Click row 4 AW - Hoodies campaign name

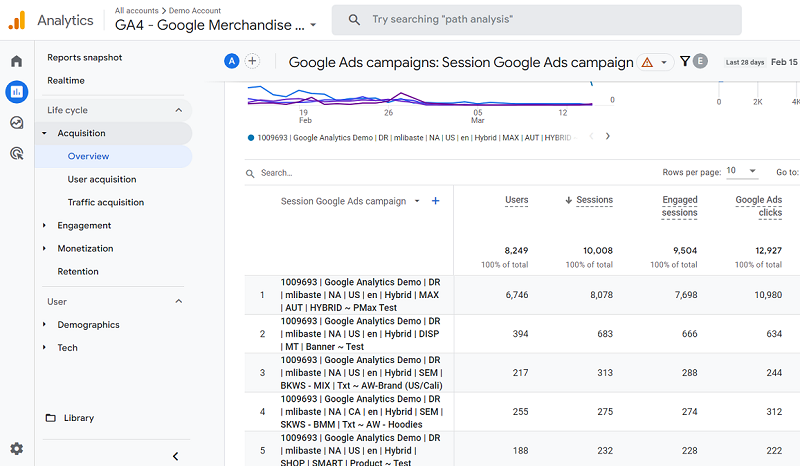point(361,411)
